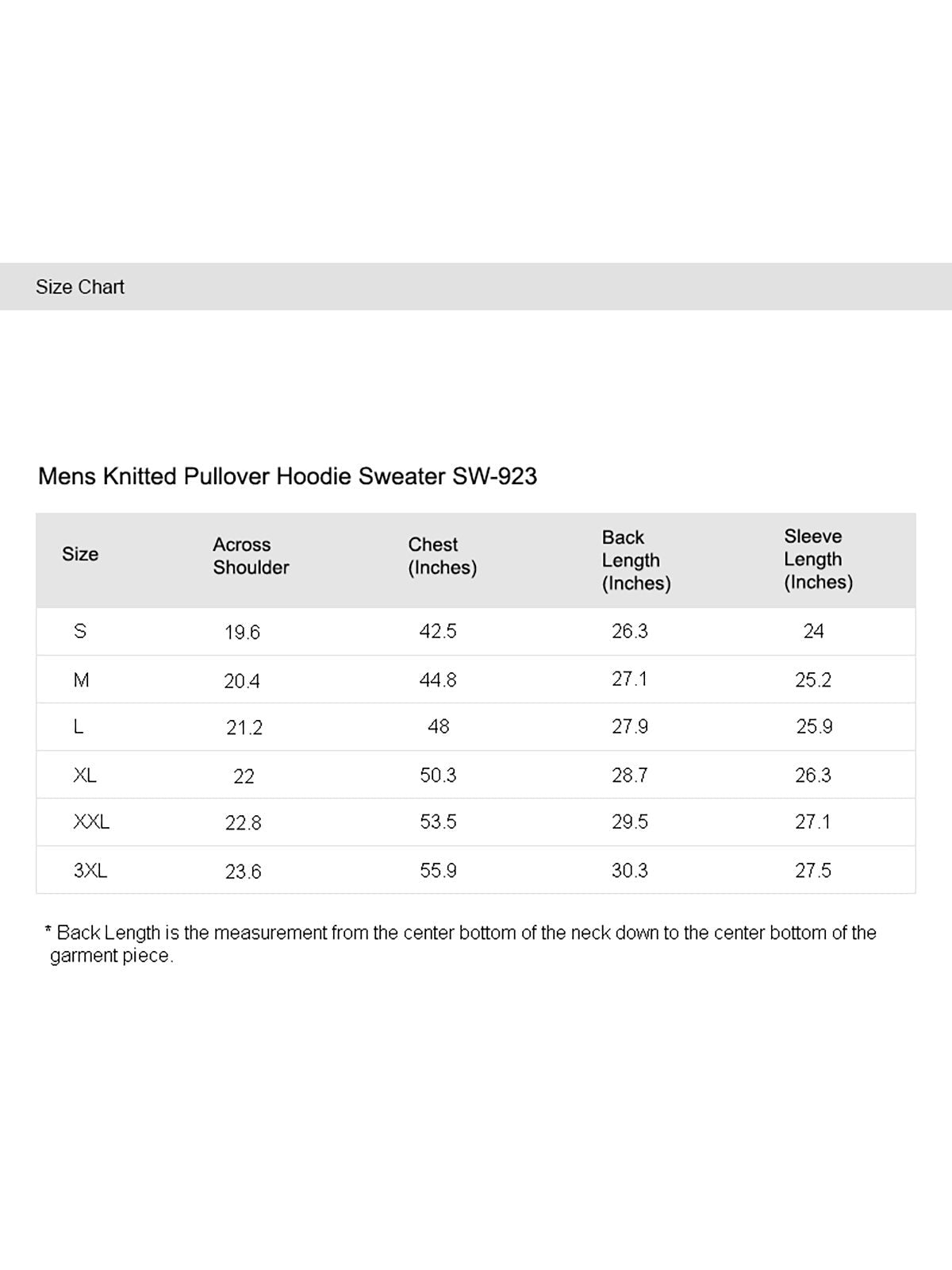
Task: Select the Across Shoulder column header
Action: point(251,556)
